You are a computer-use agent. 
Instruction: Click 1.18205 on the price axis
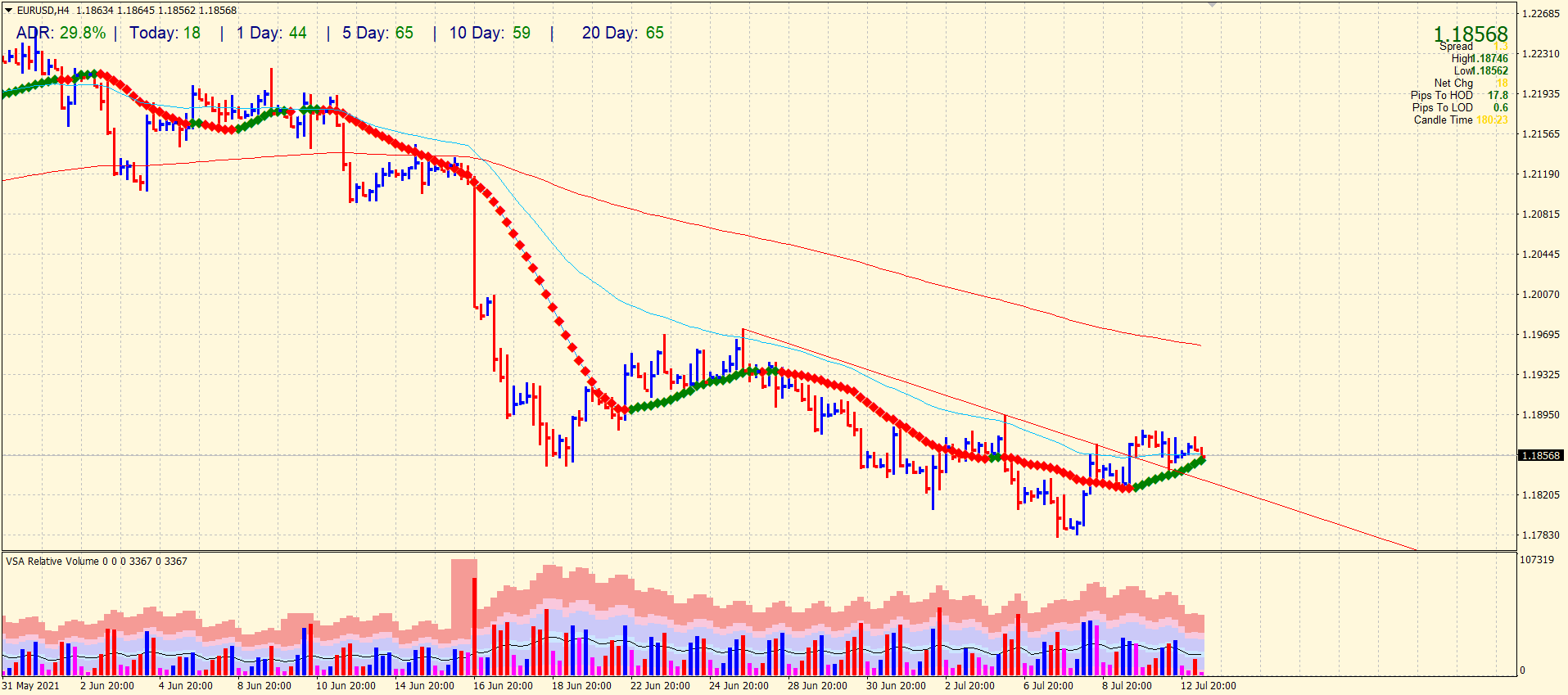coord(1540,495)
